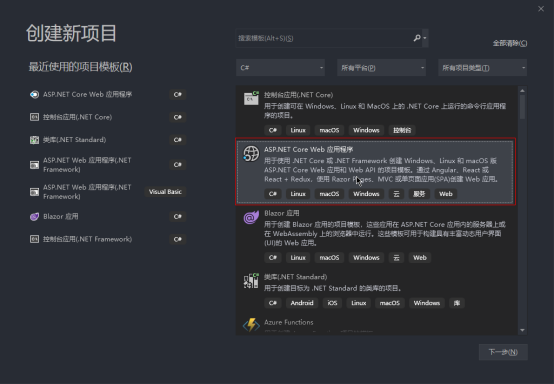Click 控制台 tag on console app template
The image size is (554, 384).
[402, 130]
